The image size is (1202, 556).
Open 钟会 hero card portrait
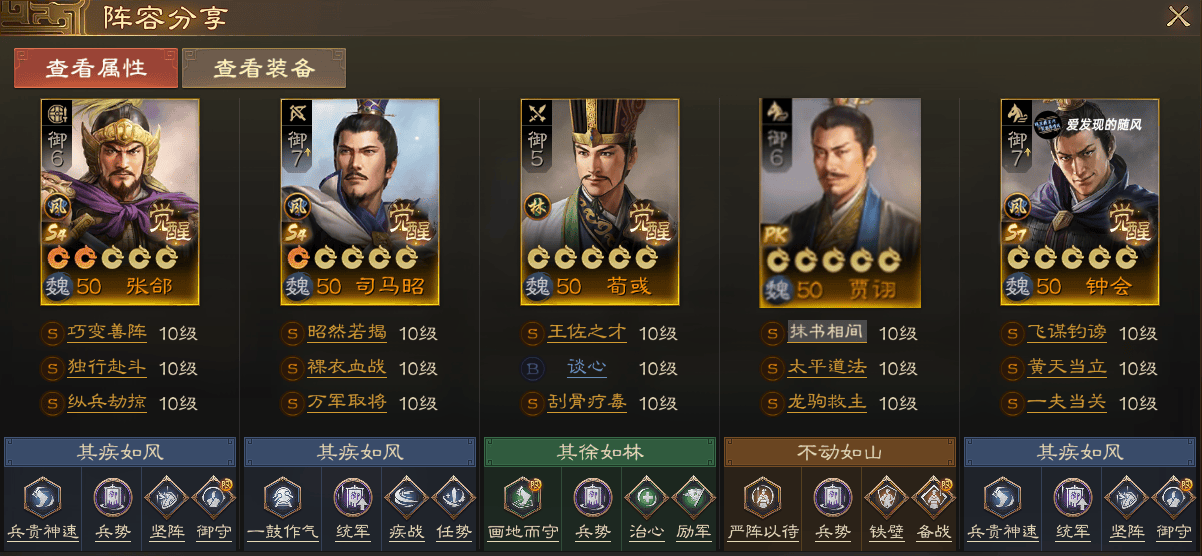tap(1080, 201)
